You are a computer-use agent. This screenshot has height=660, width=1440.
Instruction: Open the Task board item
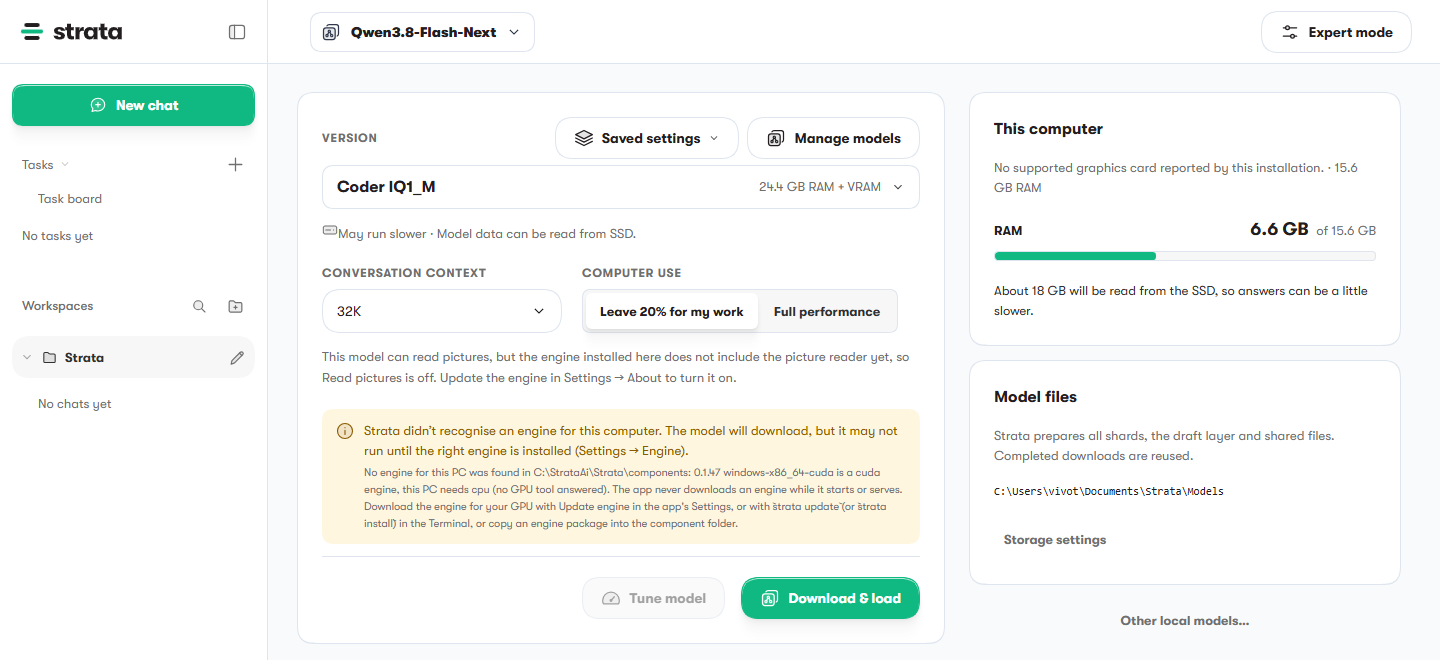tap(70, 199)
